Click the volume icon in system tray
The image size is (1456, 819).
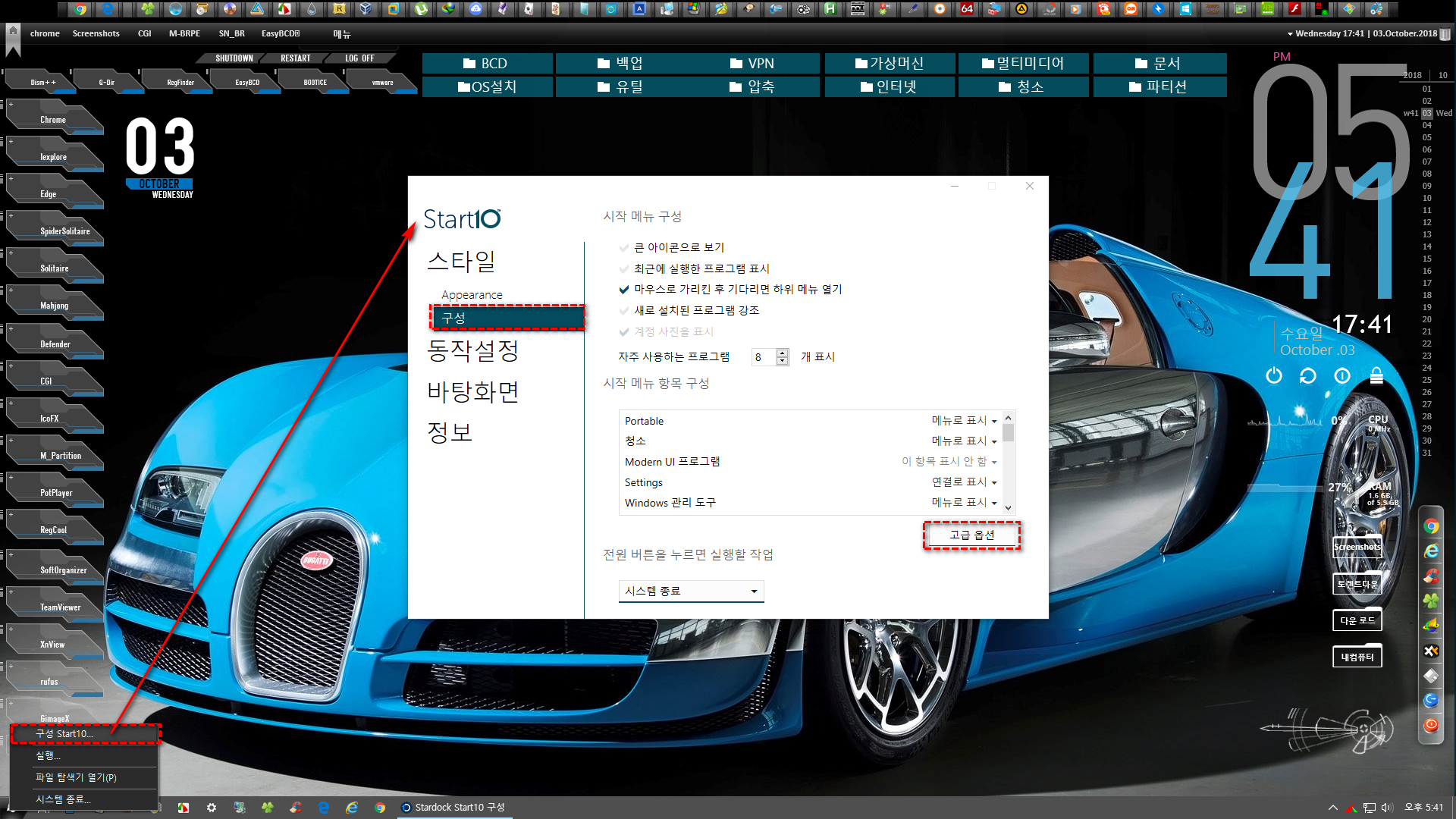coord(1387,808)
